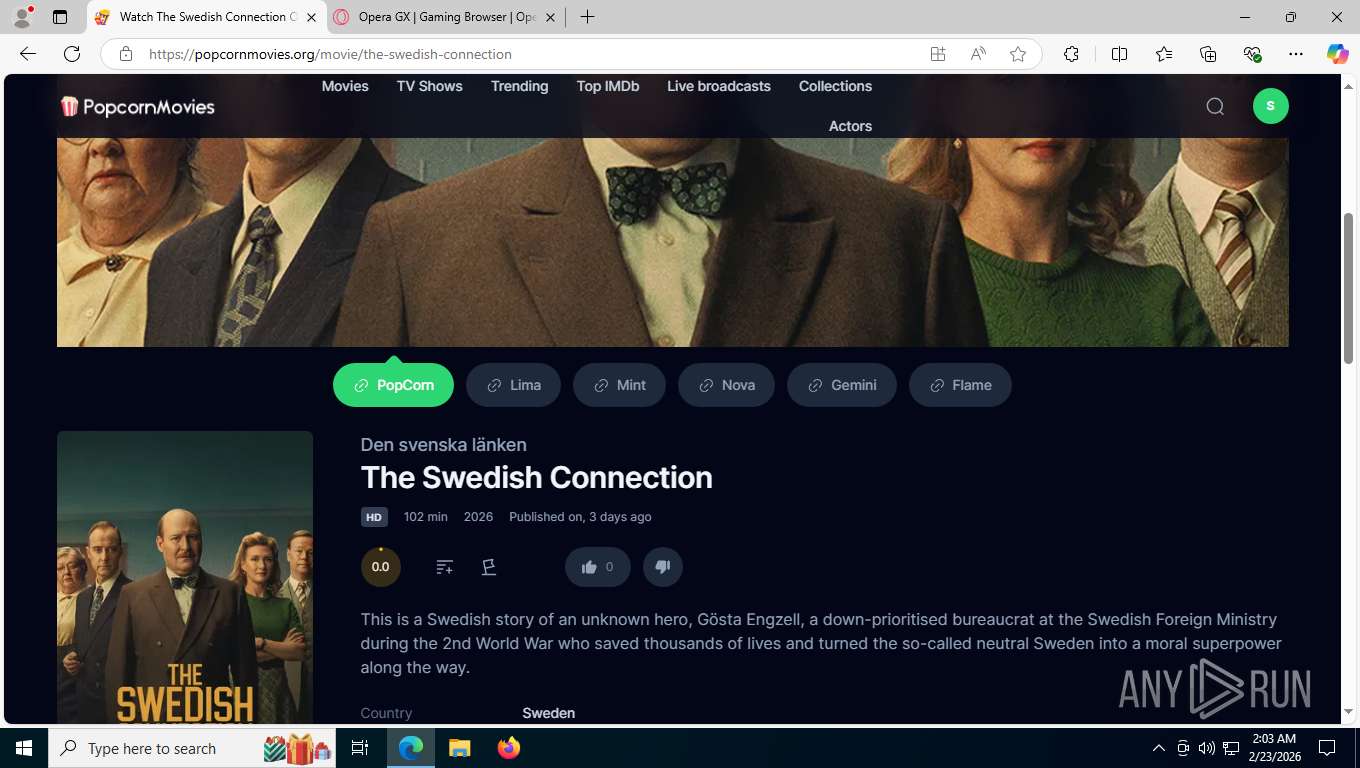1360x768 pixels.
Task: Click the Published on, 3 days ago text
Action: 580,517
